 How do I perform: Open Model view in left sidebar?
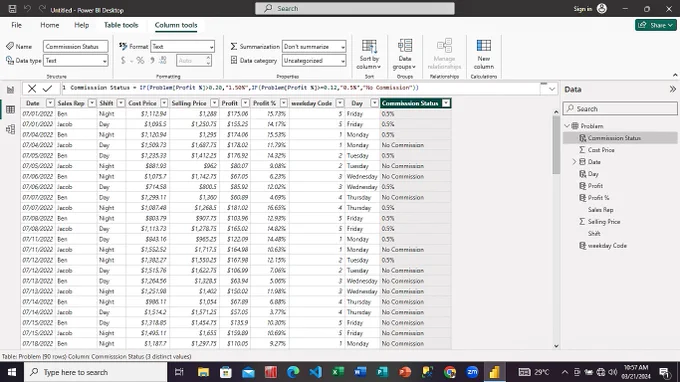[10, 129]
